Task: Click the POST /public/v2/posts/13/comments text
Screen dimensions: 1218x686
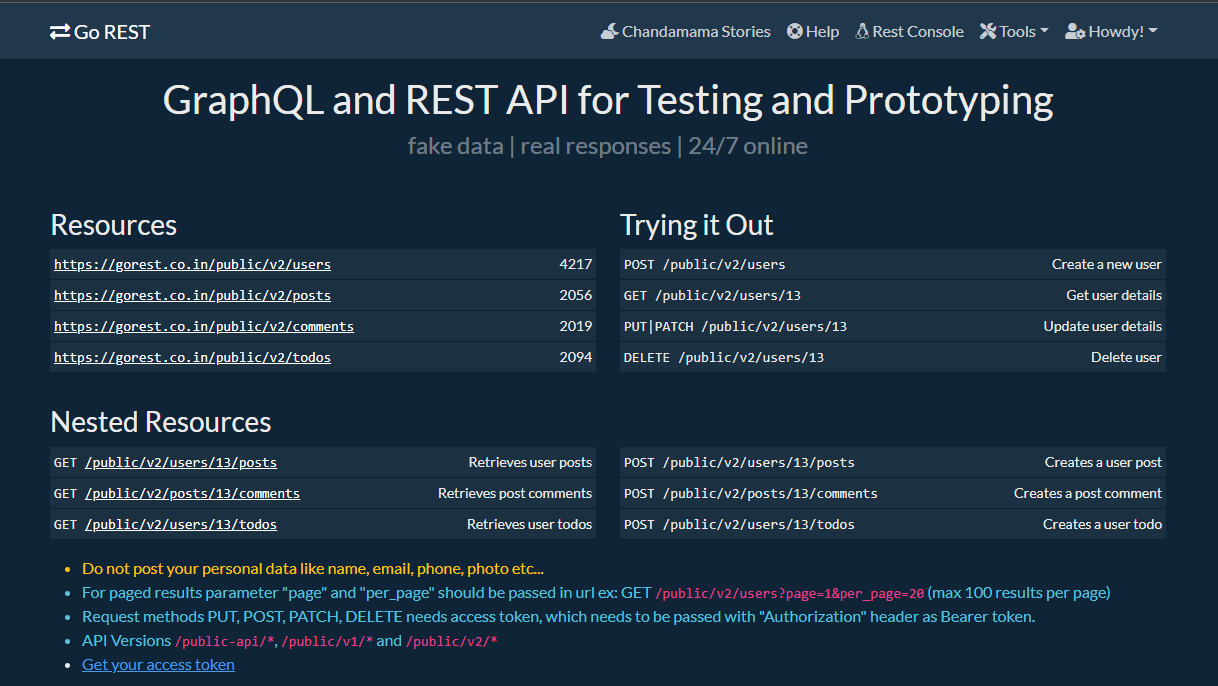Action: [751, 494]
